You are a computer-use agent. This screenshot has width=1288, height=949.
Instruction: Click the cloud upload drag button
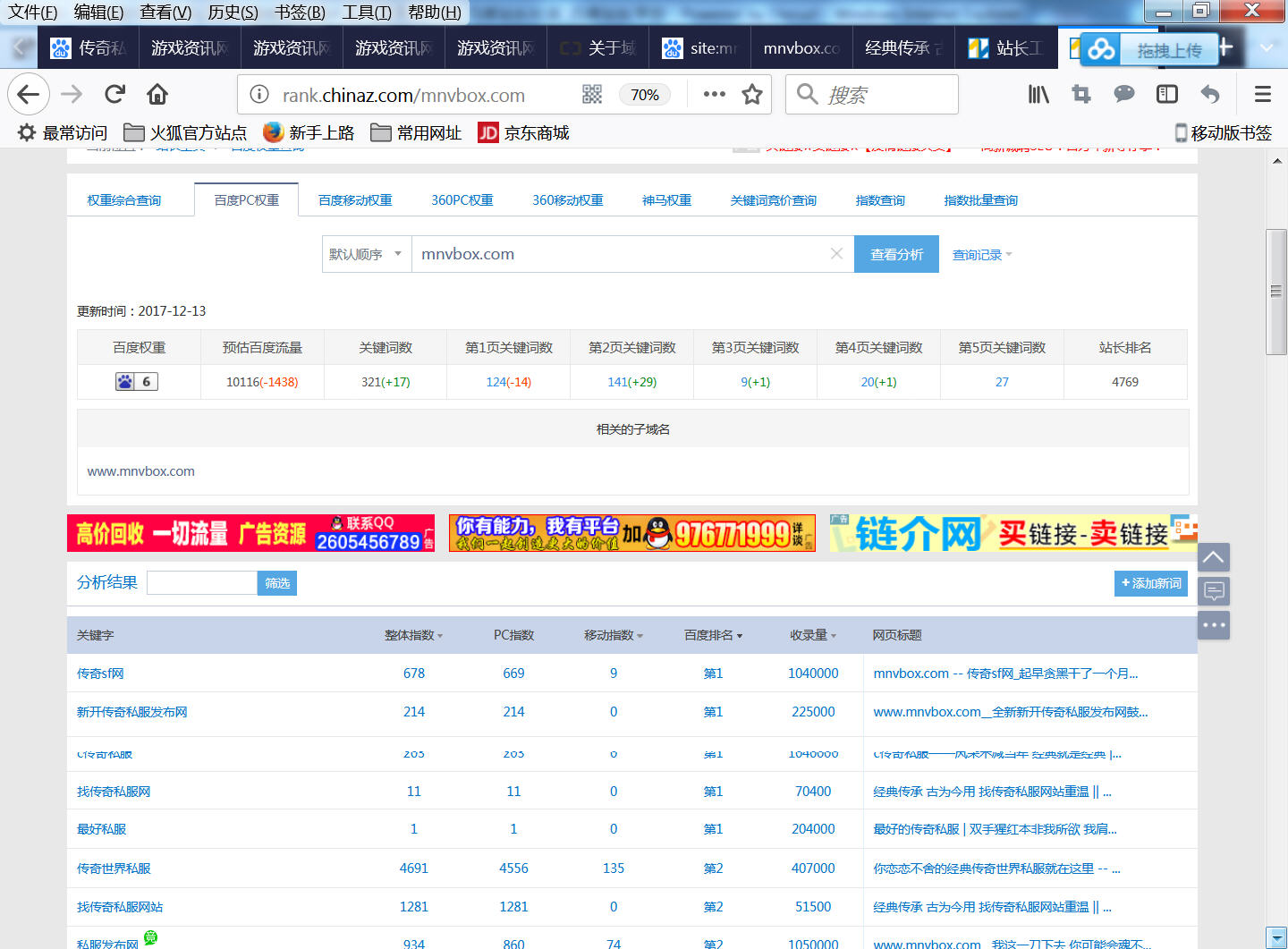1148,50
